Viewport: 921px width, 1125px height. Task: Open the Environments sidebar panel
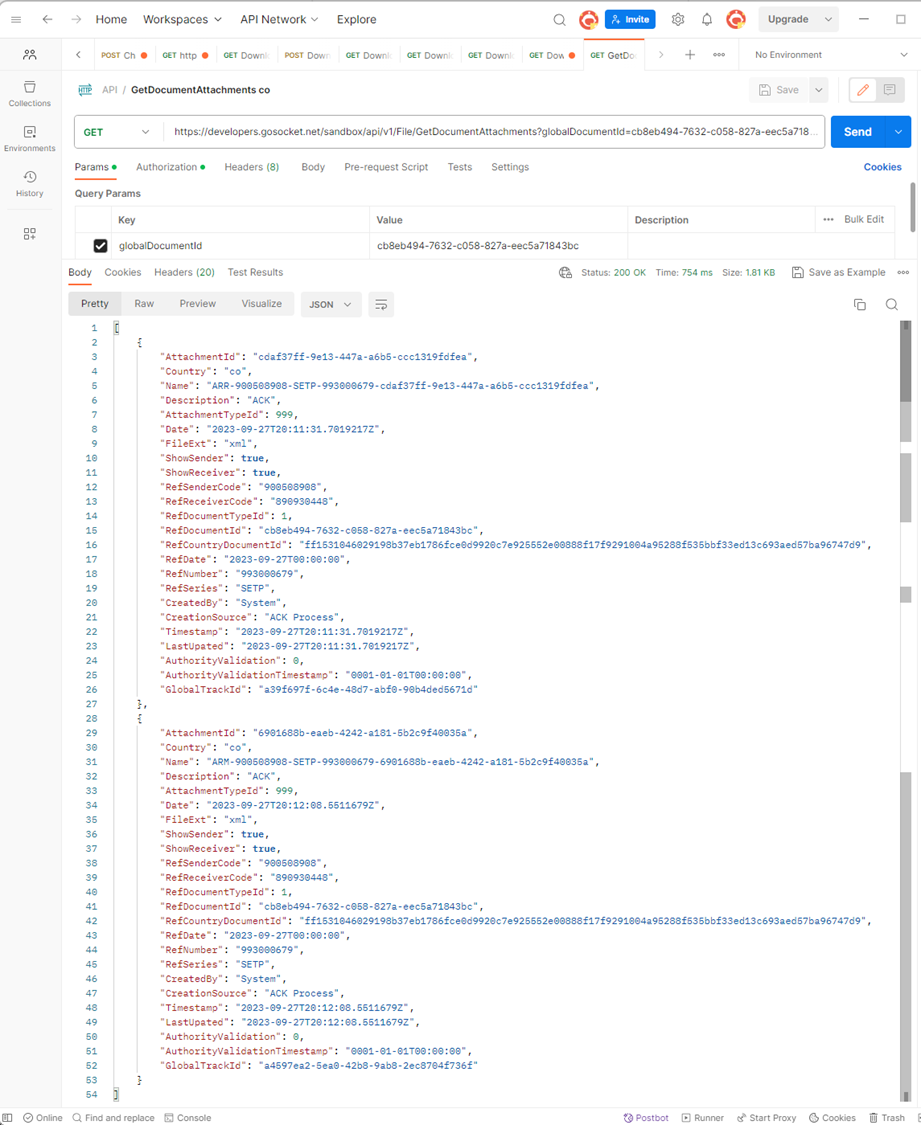click(29, 139)
